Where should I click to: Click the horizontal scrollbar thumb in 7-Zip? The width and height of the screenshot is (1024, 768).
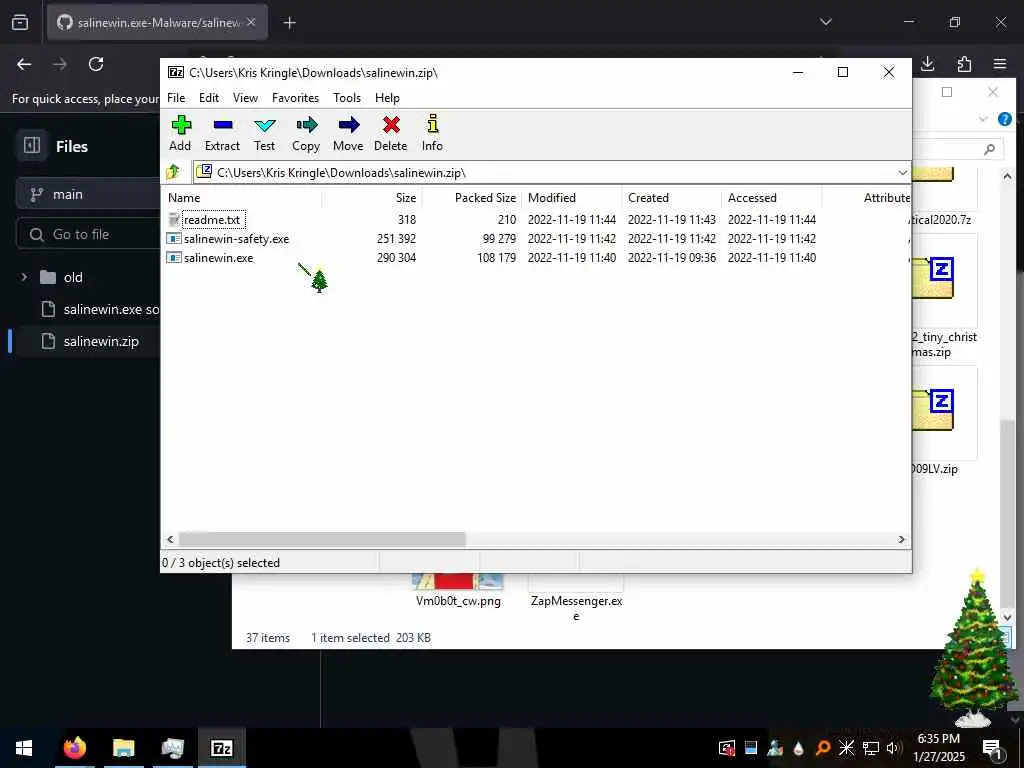click(322, 539)
